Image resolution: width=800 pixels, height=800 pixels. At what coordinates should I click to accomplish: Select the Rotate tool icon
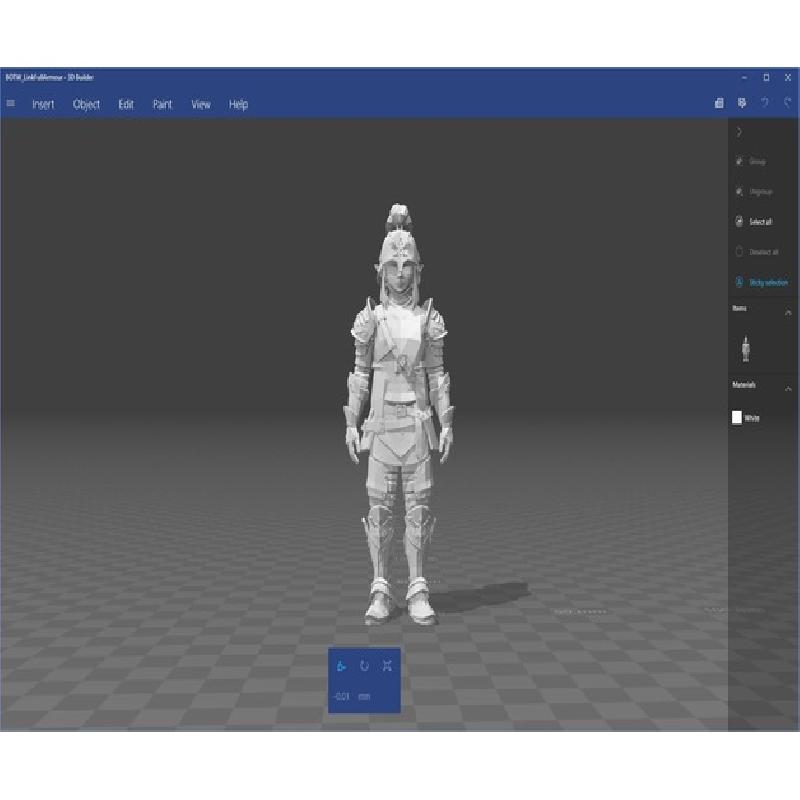[364, 666]
